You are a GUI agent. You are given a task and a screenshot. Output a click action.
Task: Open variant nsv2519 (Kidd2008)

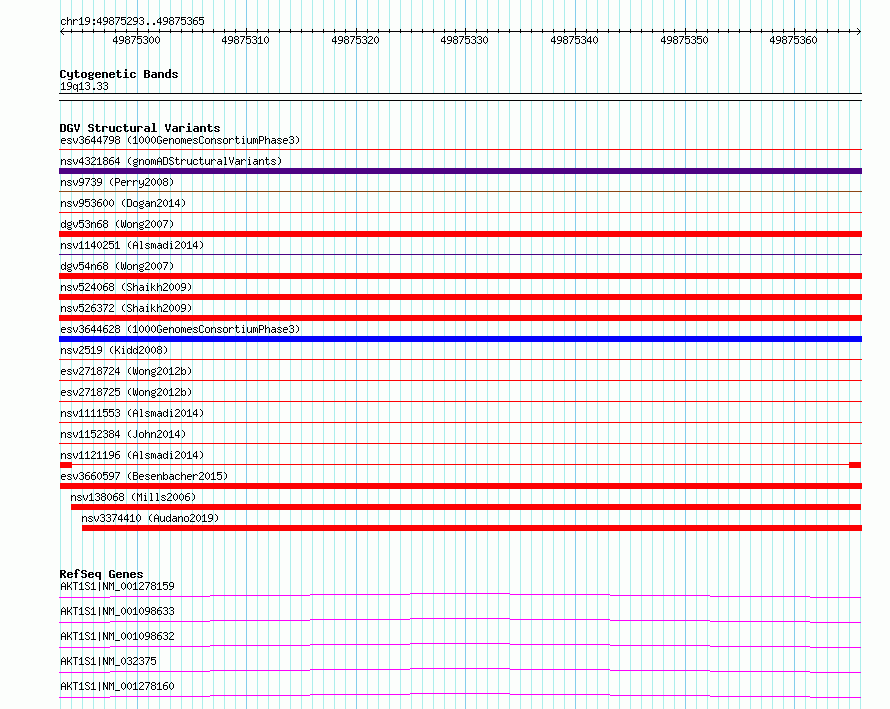point(114,350)
